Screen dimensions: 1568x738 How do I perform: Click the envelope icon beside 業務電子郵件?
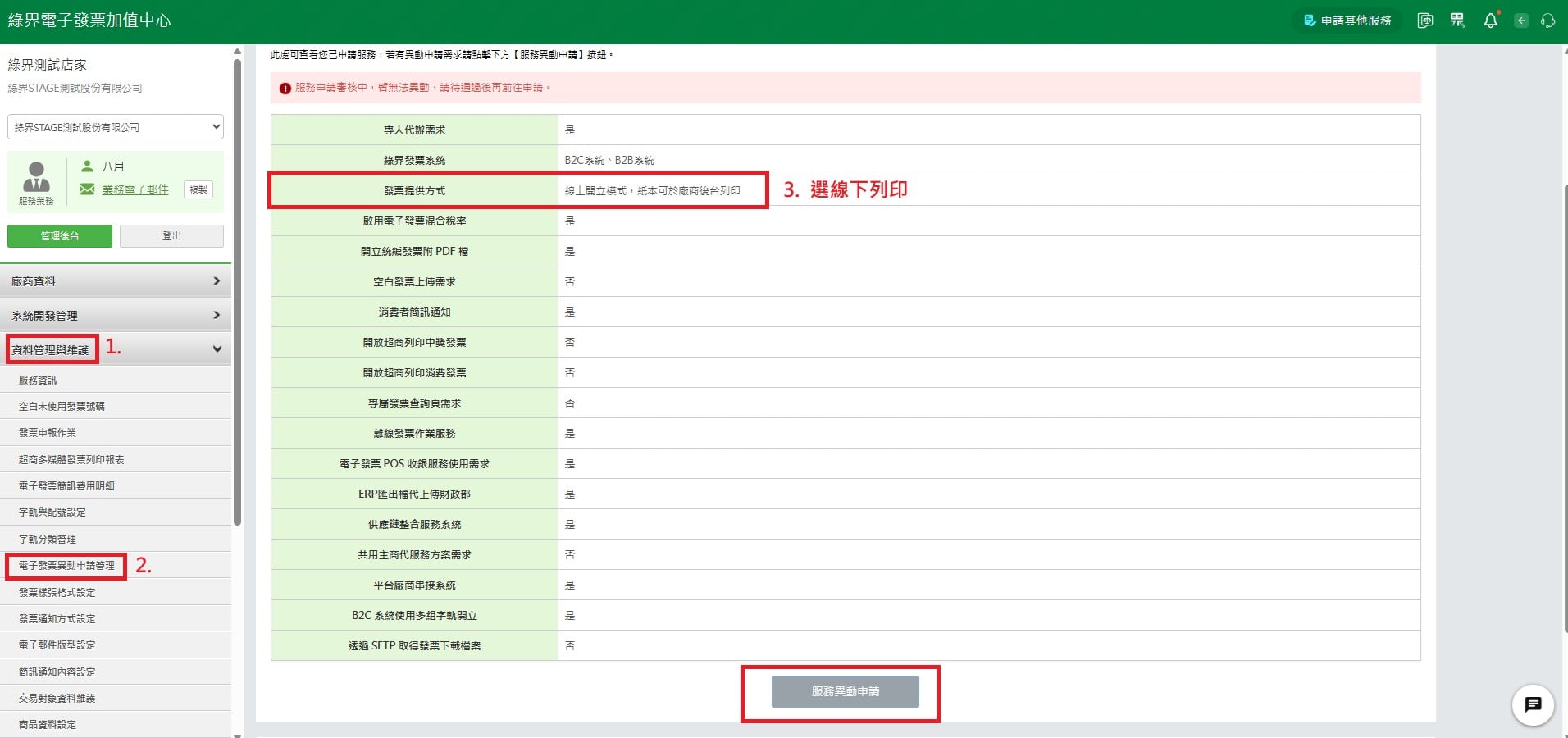click(87, 189)
